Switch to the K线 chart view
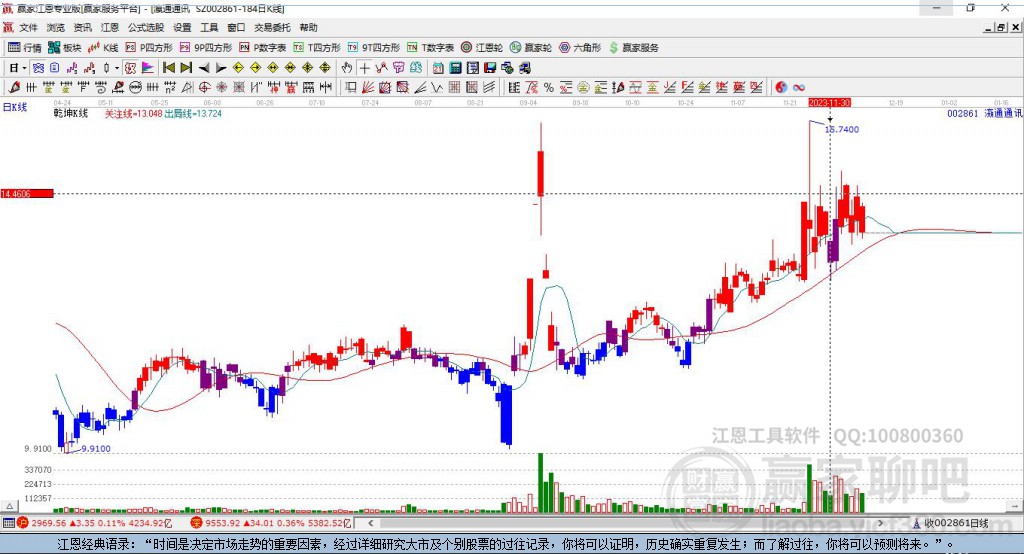The image size is (1024, 554). point(103,48)
